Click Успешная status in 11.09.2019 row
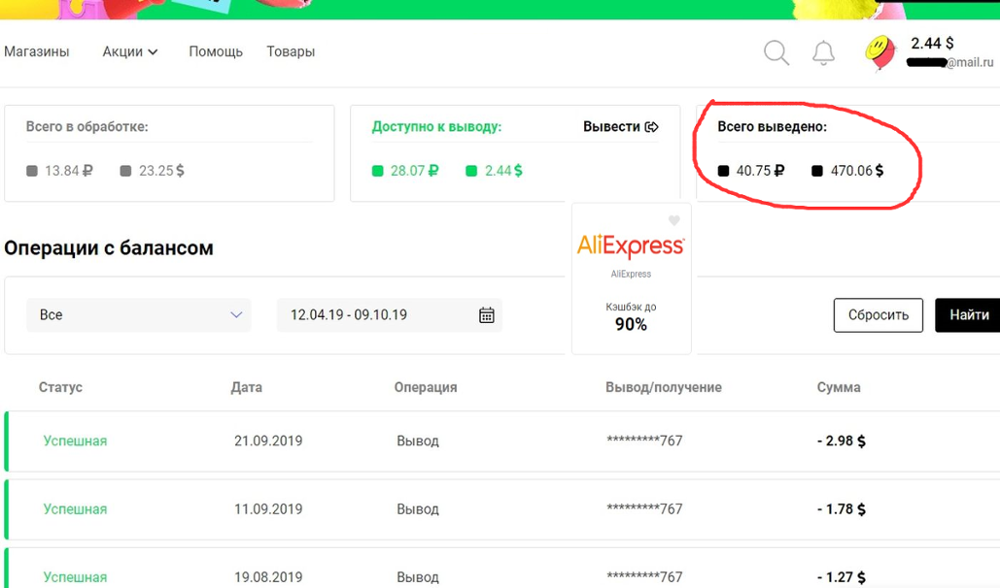This screenshot has height=588, width=1000. (75, 510)
